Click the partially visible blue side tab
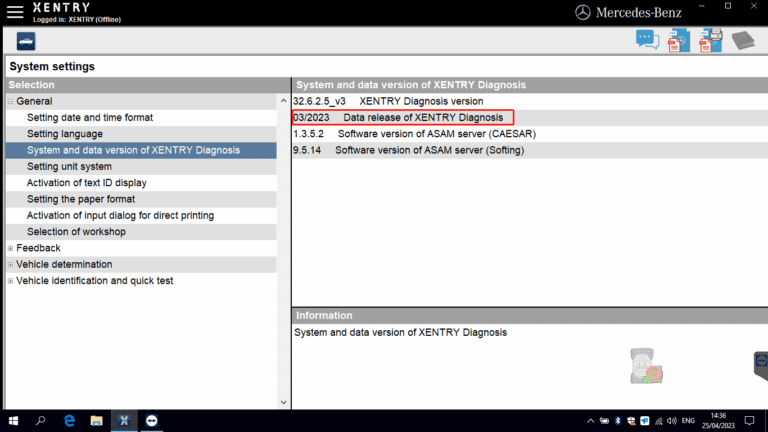The width and height of the screenshot is (768, 432). tap(761, 365)
